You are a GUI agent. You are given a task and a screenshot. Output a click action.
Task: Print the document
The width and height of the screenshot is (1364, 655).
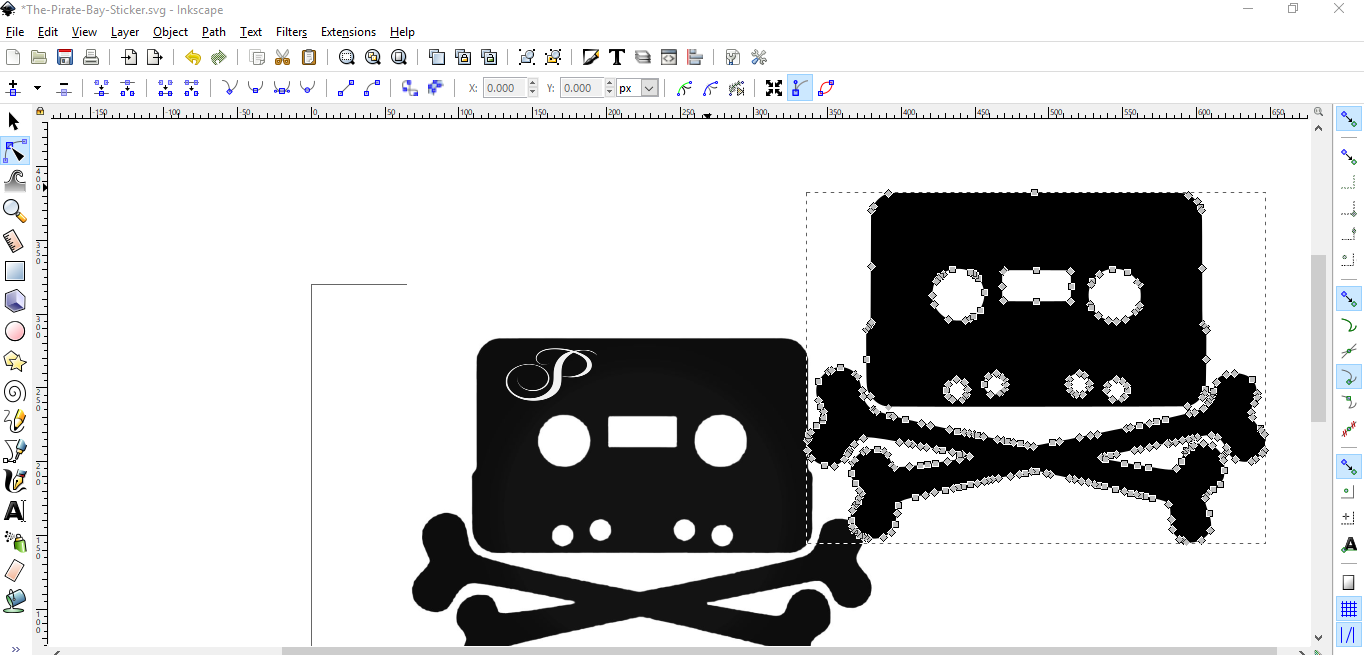[x=91, y=57]
